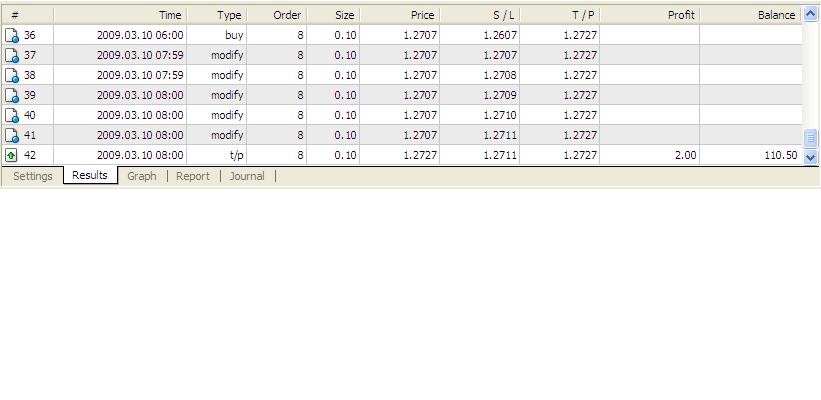Click the document icon in row 41
Image resolution: width=821 pixels, height=400 pixels.
(x=12, y=135)
